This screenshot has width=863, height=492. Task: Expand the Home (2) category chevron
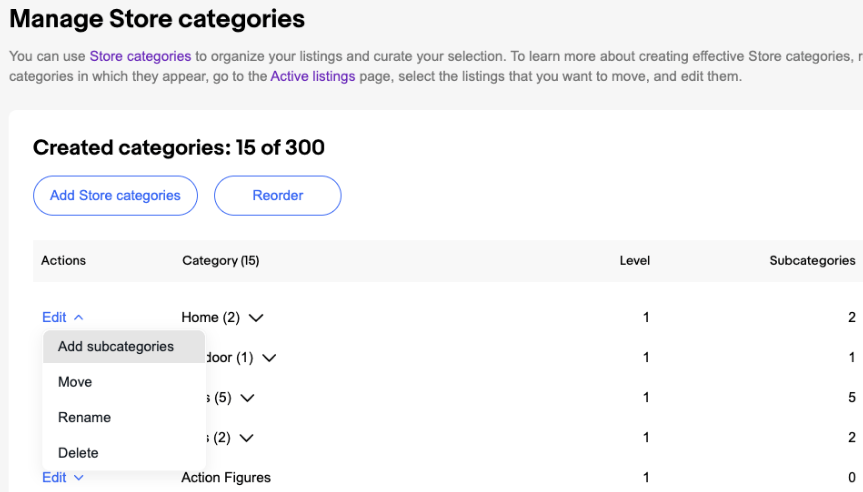click(256, 318)
